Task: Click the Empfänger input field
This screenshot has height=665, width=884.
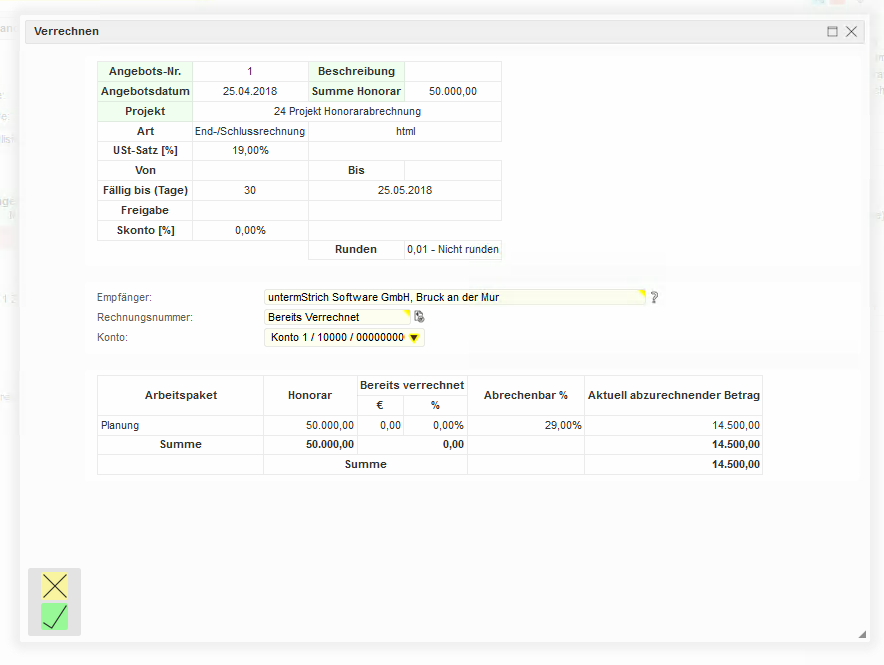Action: coord(454,297)
